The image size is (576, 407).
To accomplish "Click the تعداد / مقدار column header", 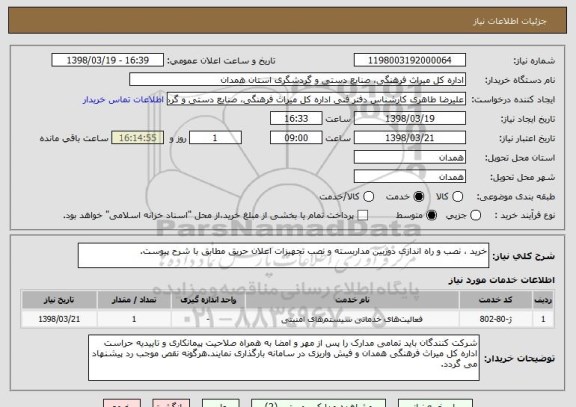I will tap(134, 300).
